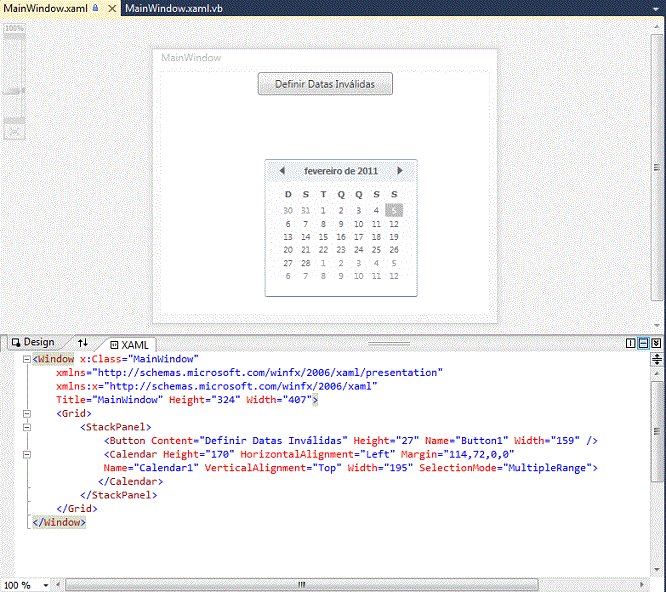Select the MainWindow.xaml document tab
The width and height of the screenshot is (666, 592).
(45, 8)
